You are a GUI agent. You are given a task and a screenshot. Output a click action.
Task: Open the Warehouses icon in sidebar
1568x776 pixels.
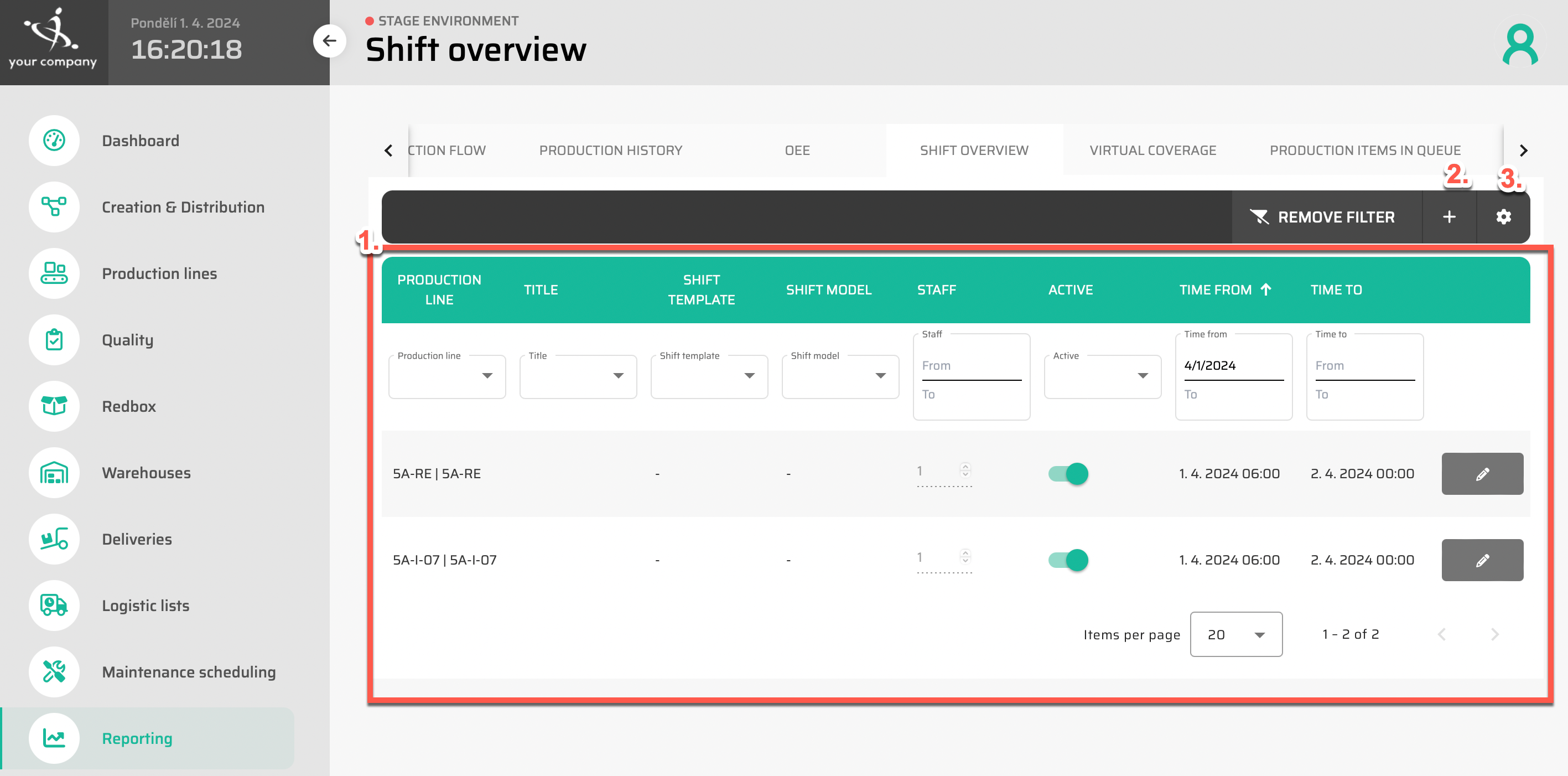tap(54, 473)
